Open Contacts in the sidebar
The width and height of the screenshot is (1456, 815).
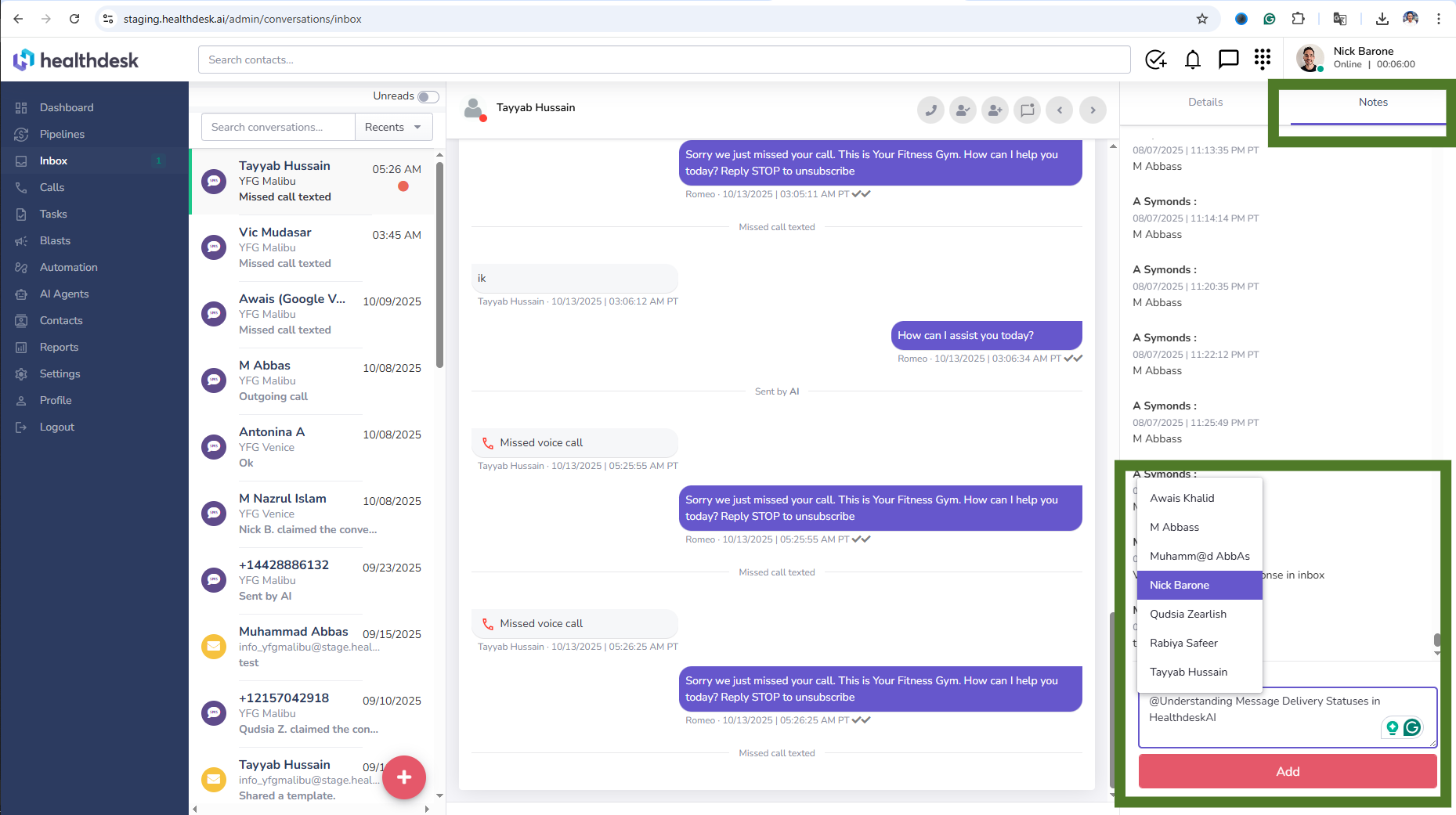coord(61,320)
